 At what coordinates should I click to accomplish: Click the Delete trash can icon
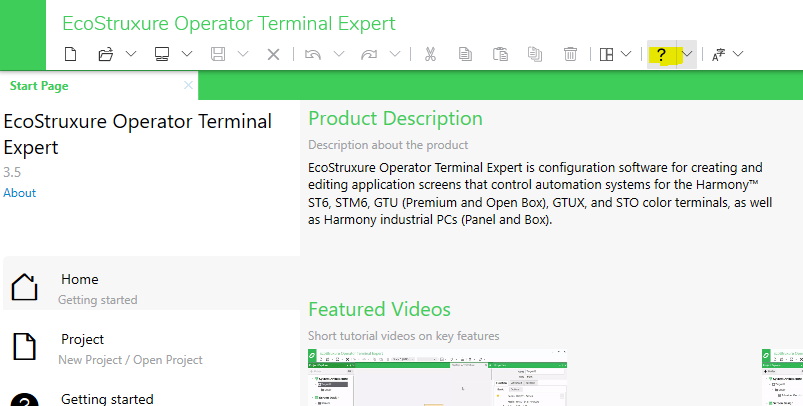(570, 54)
